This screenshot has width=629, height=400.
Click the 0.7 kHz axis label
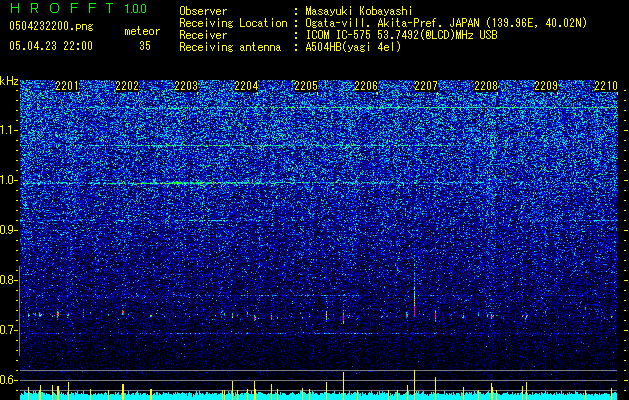(x=9, y=330)
